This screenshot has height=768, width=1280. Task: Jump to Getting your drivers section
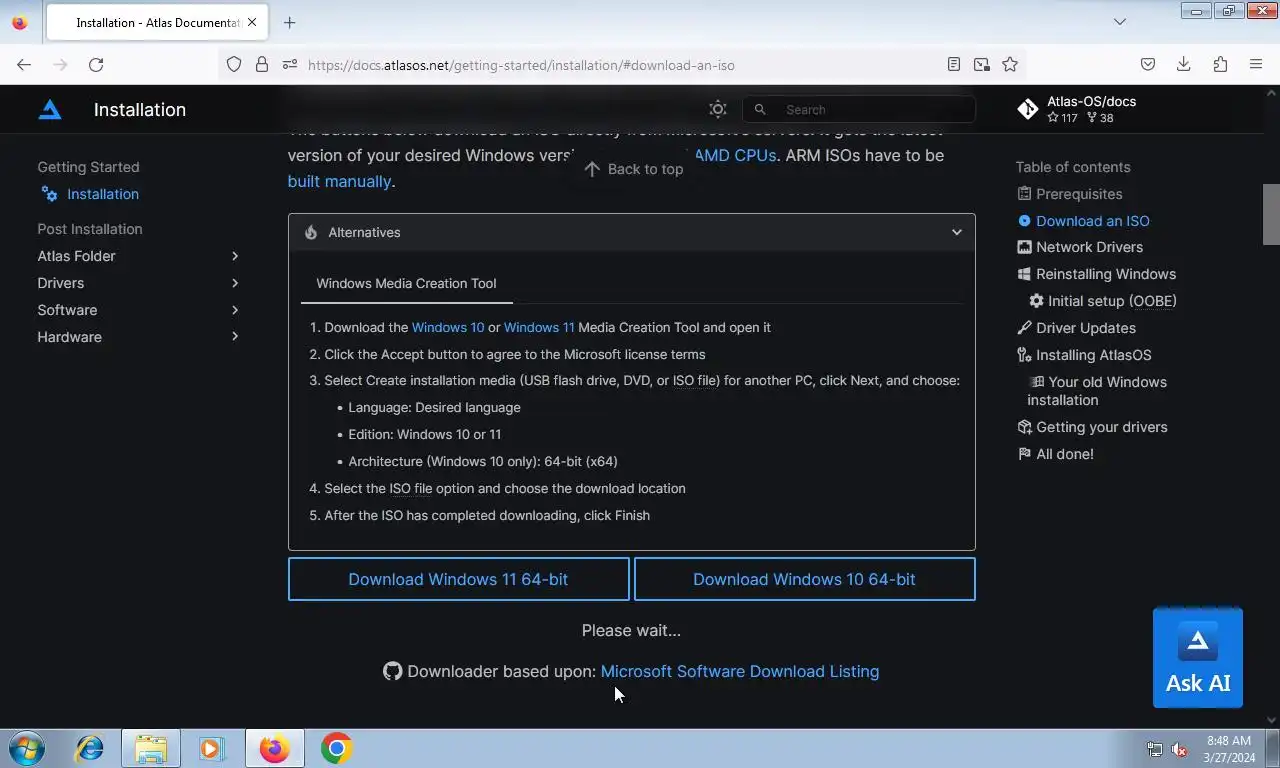1102,427
